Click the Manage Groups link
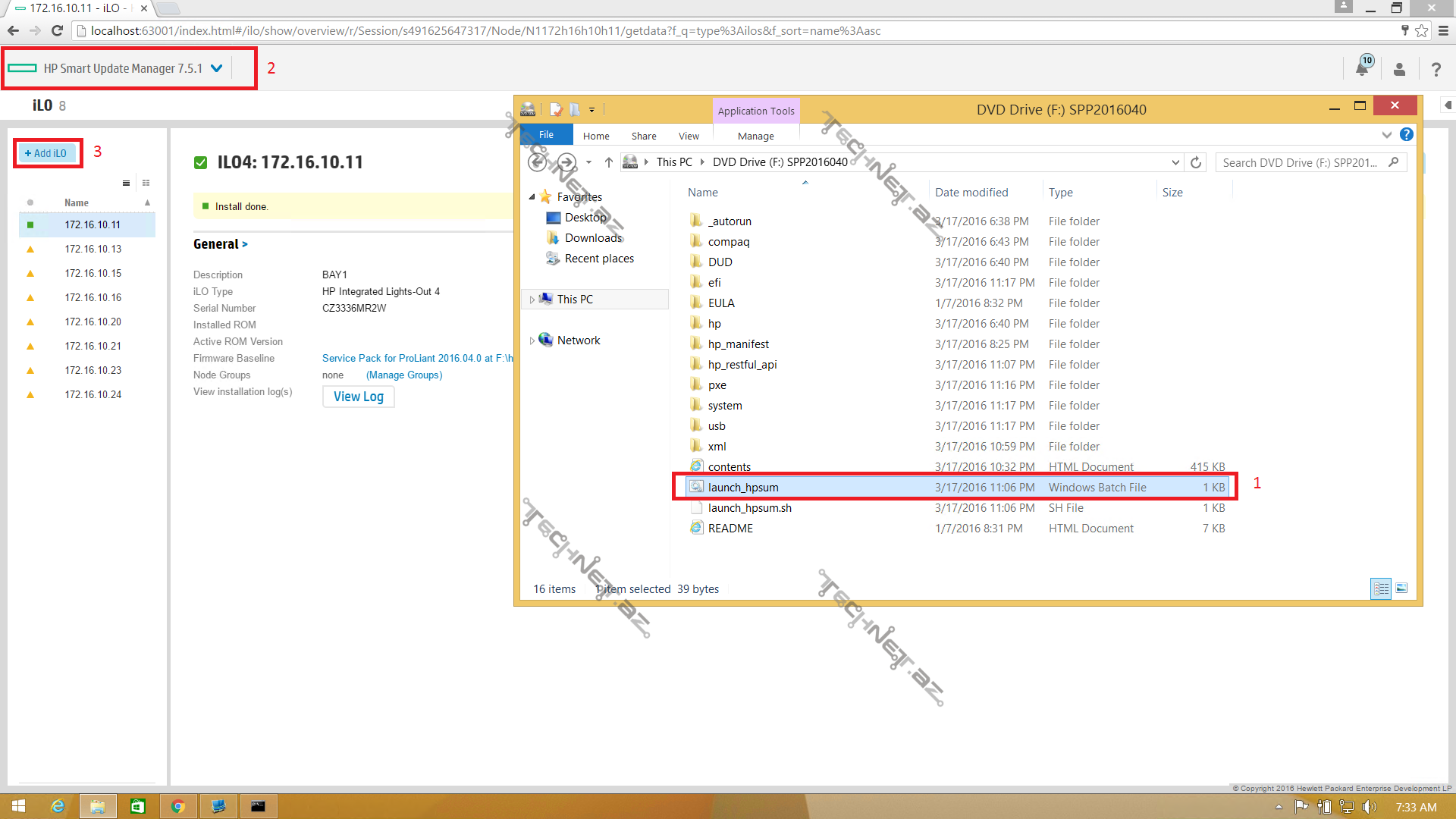Screen dimensions: 1456x819 pos(403,374)
